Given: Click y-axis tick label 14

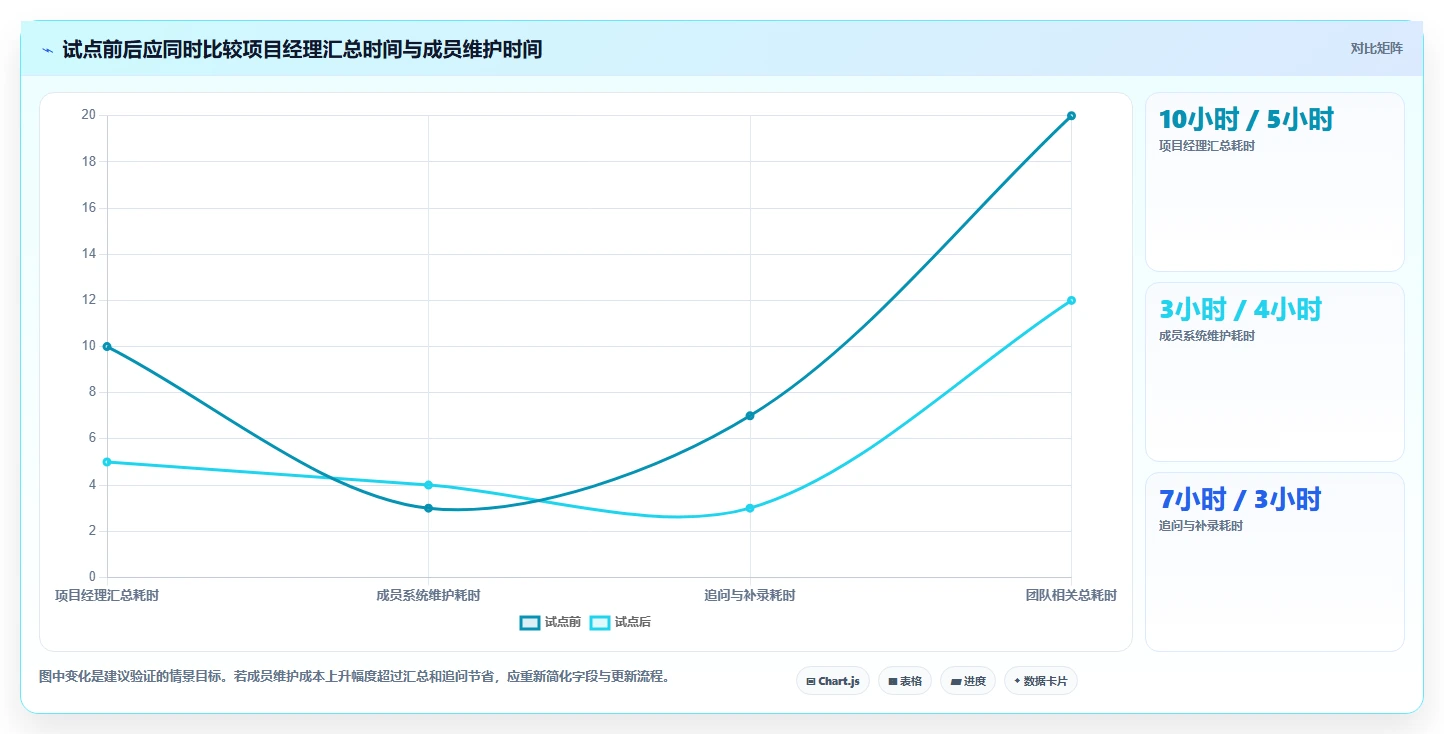Looking at the screenshot, I should 89,254.
